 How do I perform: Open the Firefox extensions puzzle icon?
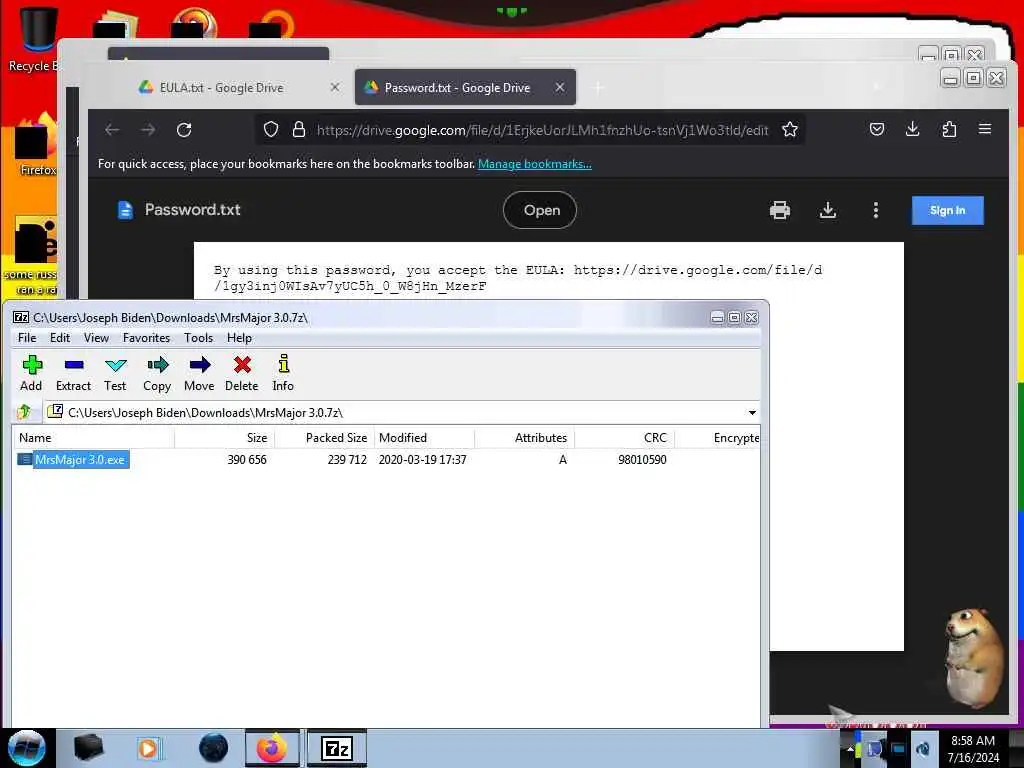tap(949, 129)
